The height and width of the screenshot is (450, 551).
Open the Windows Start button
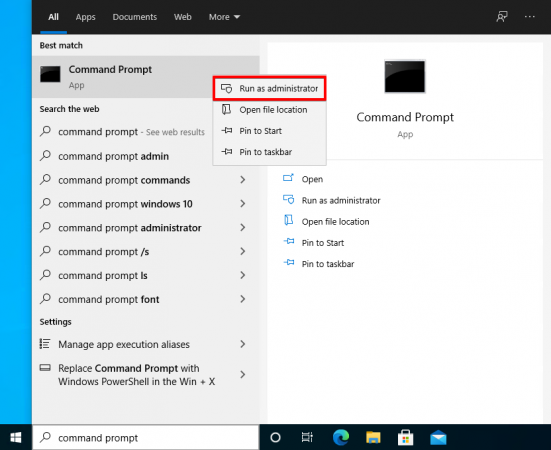[16, 437]
